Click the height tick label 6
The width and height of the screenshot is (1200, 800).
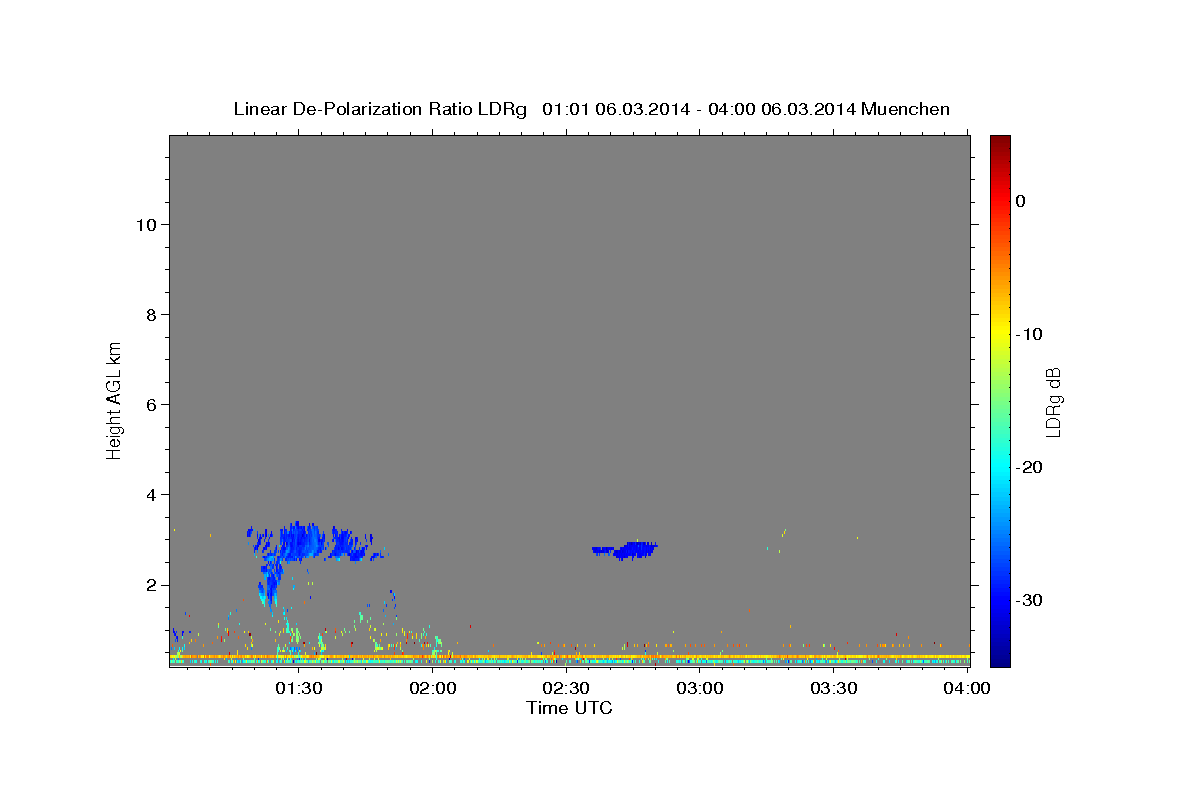150,404
